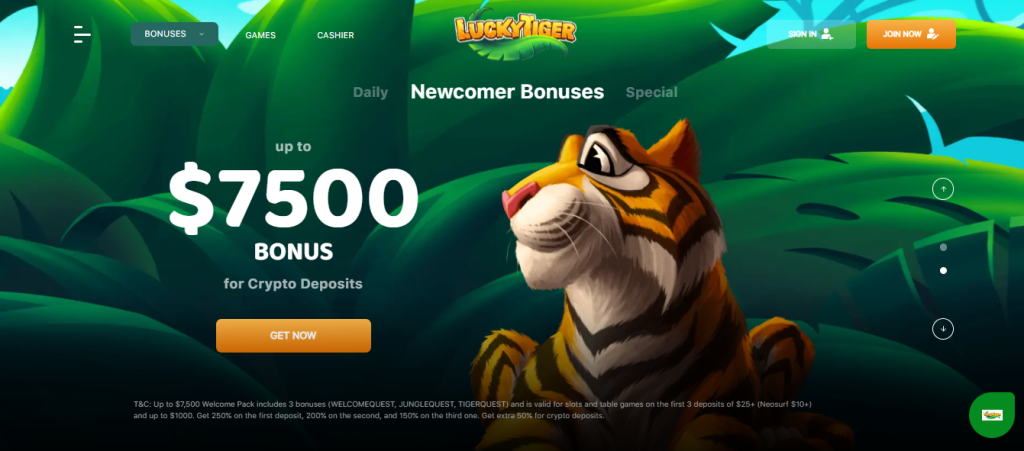Screen dimensions: 1024x451
Task: Open the CASHIER menu item
Action: point(336,35)
